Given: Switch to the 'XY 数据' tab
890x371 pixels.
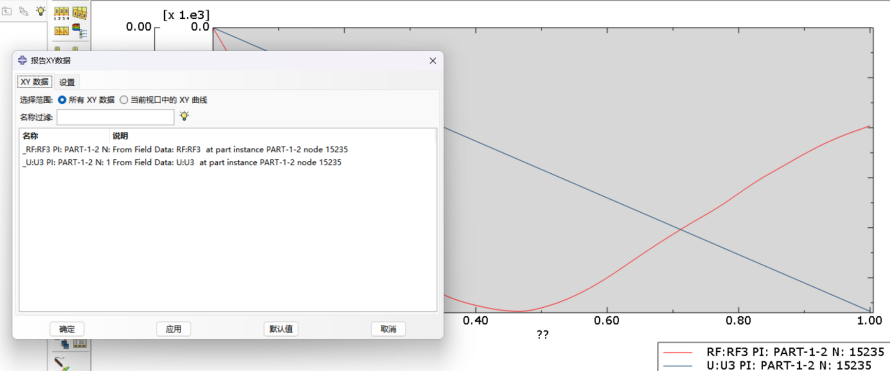Looking at the screenshot, I should tap(34, 82).
